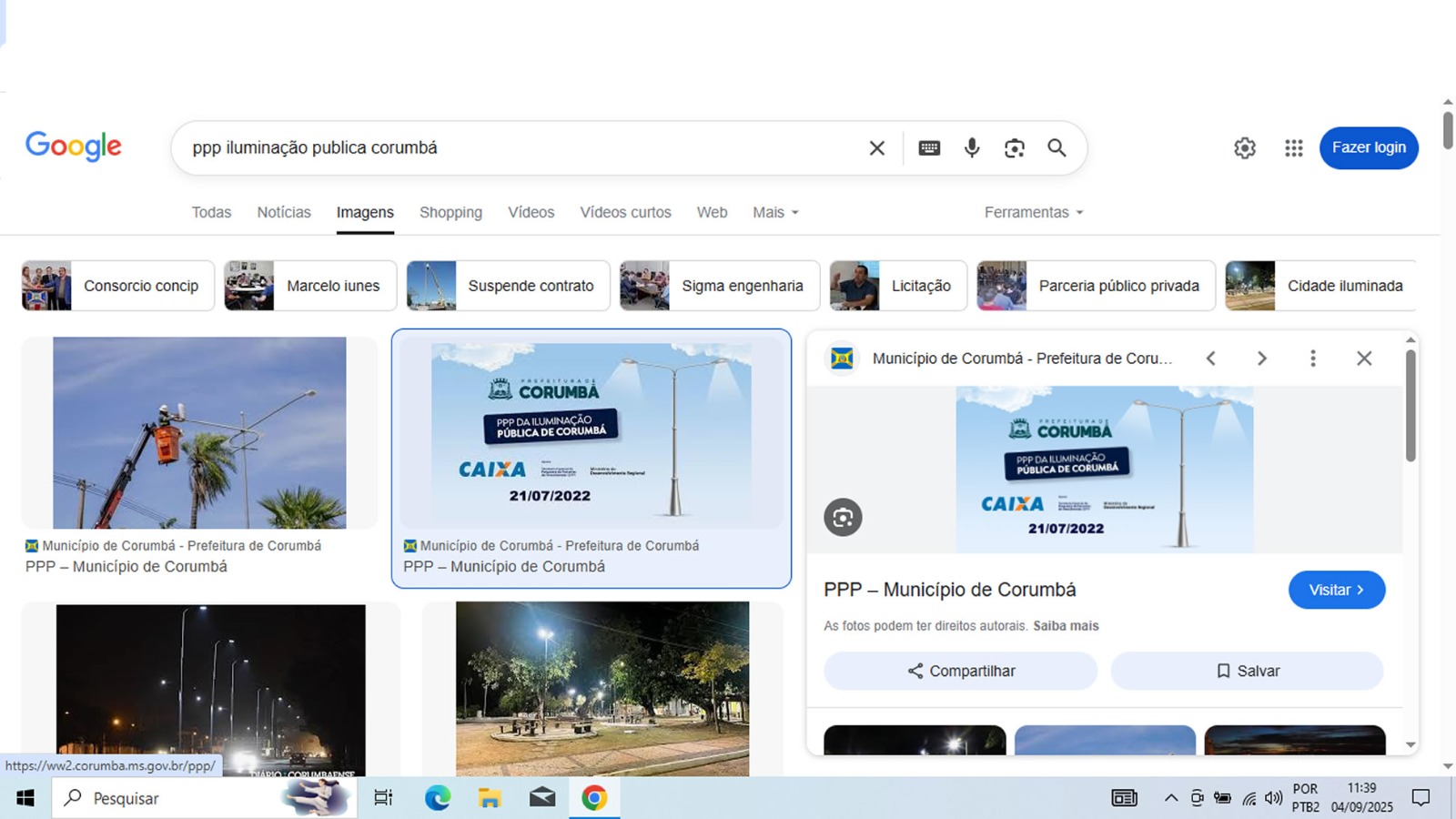
Task: Click the Chrome taskbar icon
Action: tap(594, 798)
